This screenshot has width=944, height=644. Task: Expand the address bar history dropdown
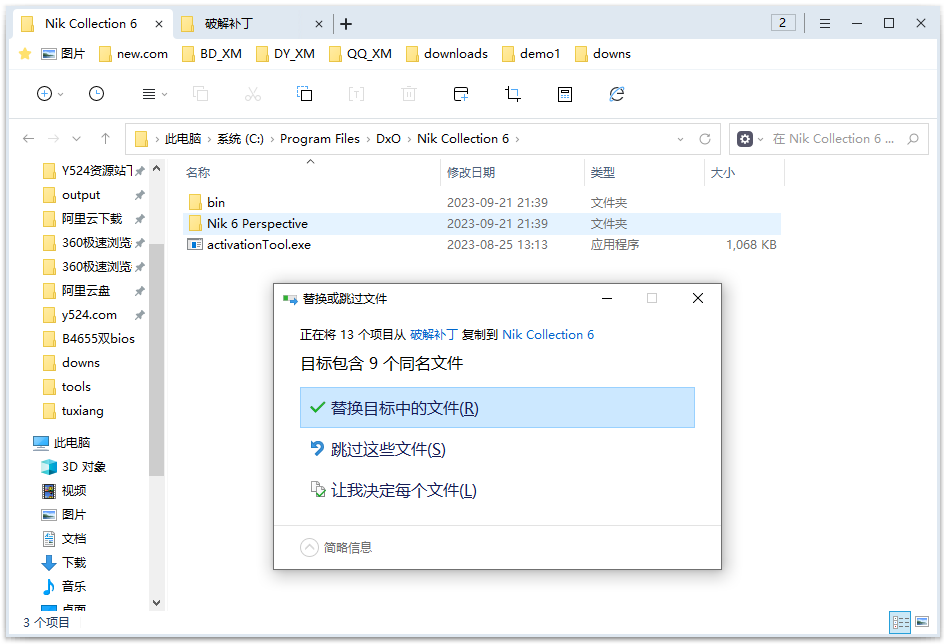[680, 139]
